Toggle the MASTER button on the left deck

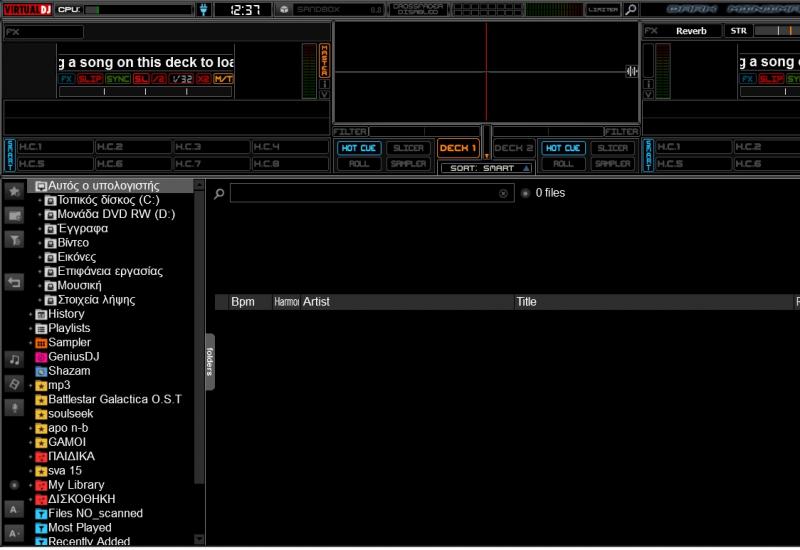324,60
